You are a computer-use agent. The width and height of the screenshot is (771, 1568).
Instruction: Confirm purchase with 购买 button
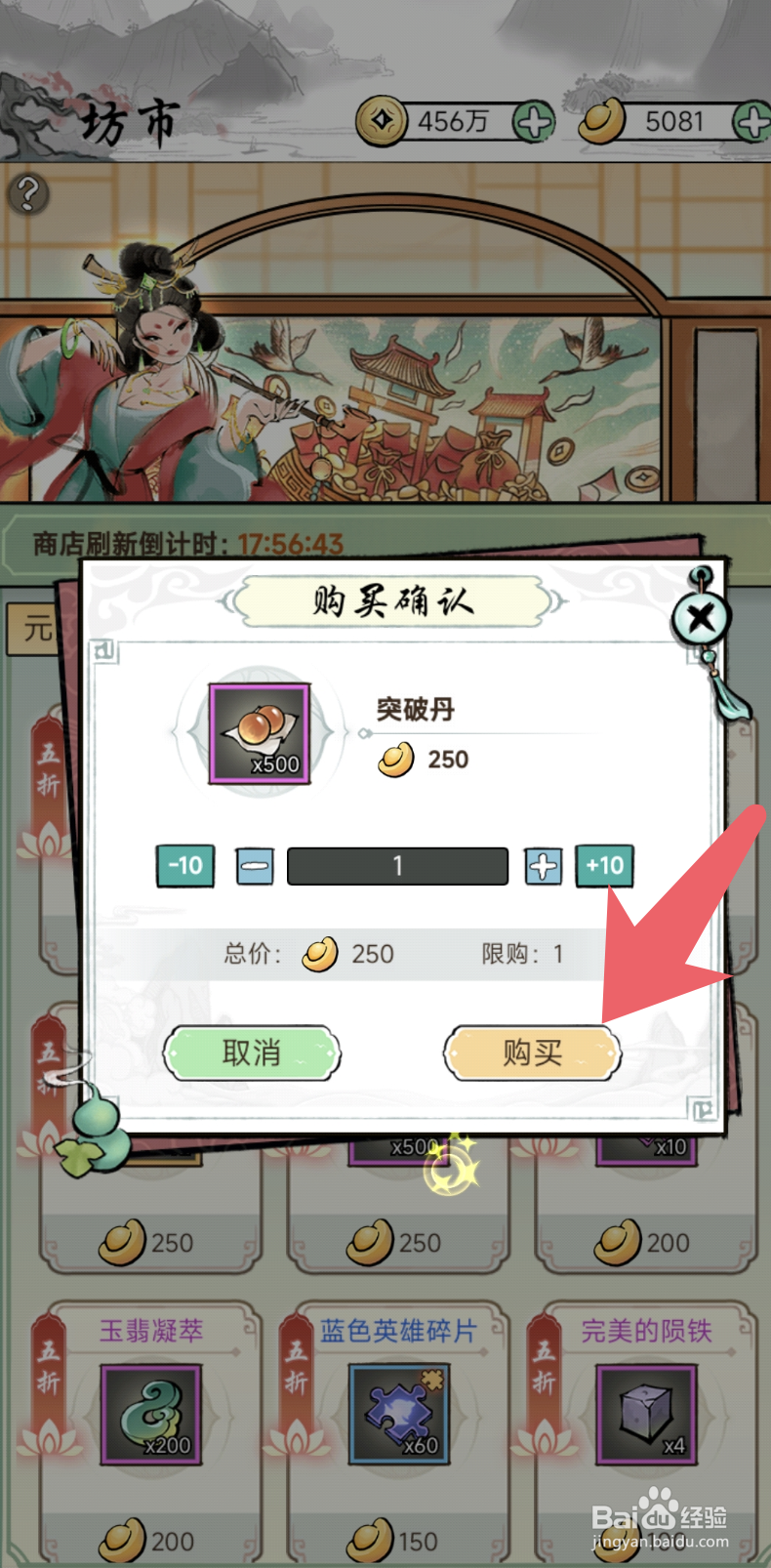[533, 1053]
